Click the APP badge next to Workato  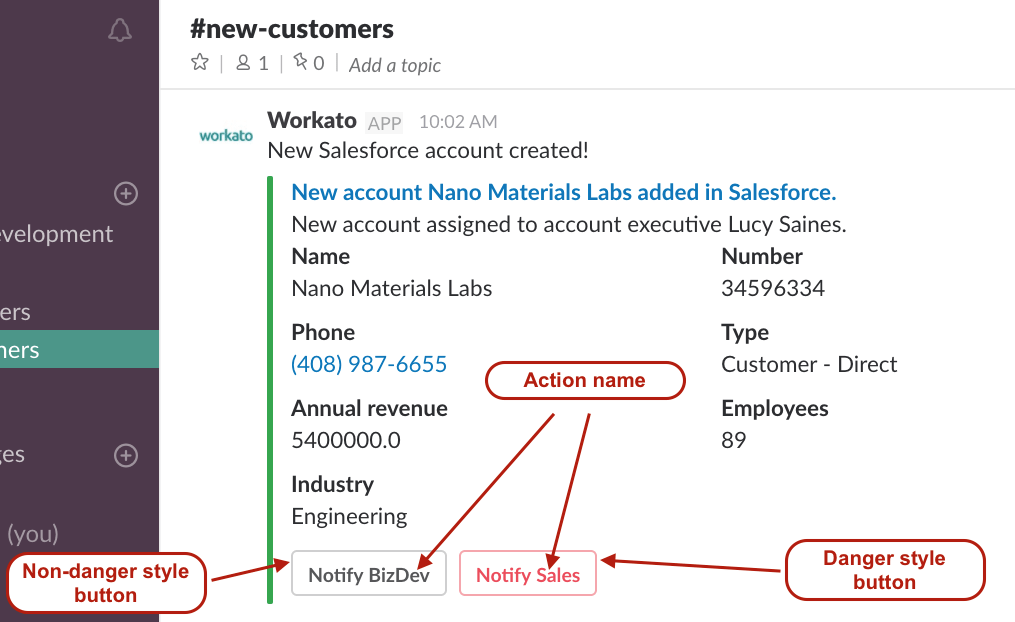tap(385, 123)
